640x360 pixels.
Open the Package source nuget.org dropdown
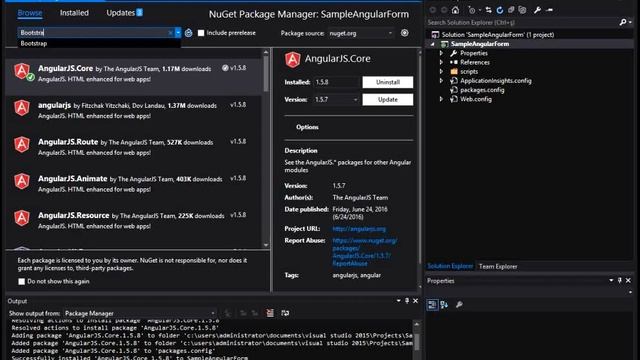[x=361, y=33]
